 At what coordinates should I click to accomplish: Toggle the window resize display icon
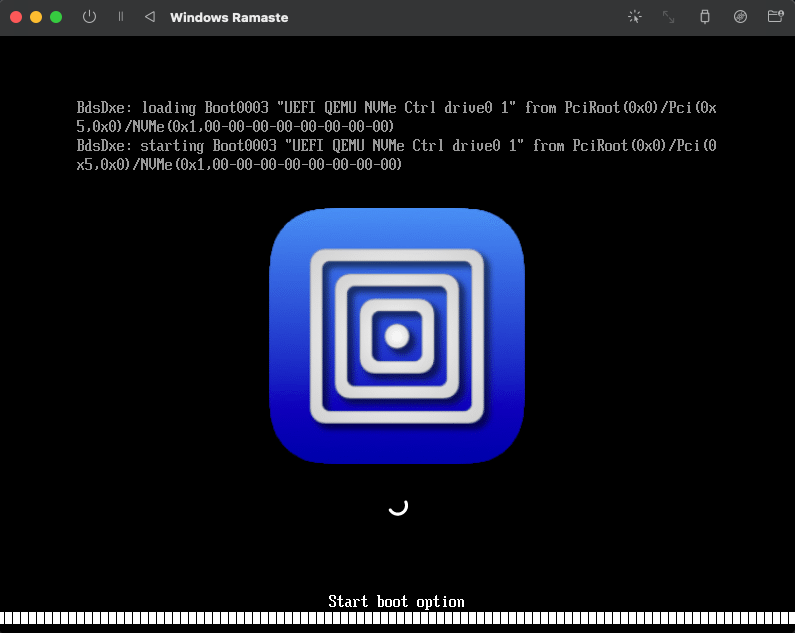[669, 17]
